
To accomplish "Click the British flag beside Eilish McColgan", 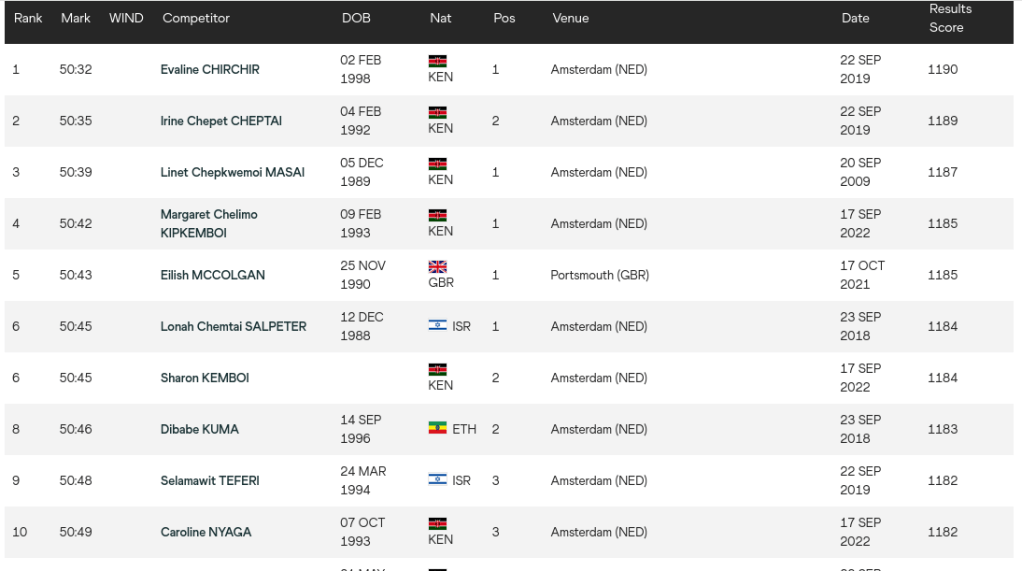I will pyautogui.click(x=437, y=266).
